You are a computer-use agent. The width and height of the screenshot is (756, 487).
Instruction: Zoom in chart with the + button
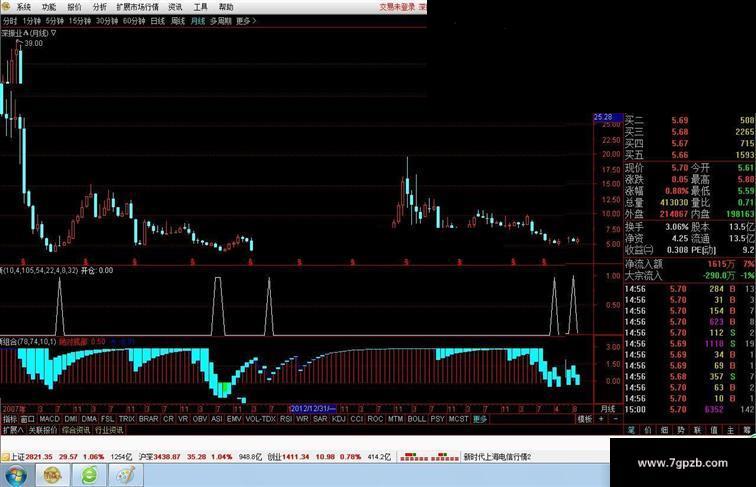[x=601, y=419]
